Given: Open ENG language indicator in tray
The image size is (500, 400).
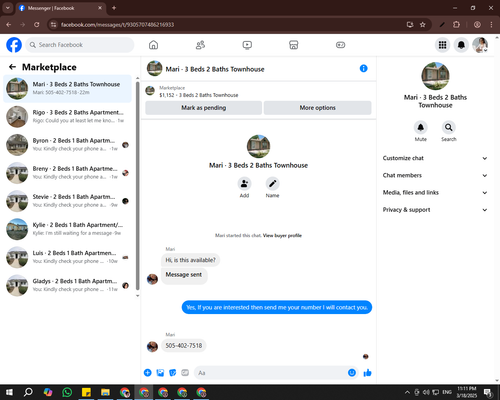Looking at the screenshot, I should (x=447, y=392).
